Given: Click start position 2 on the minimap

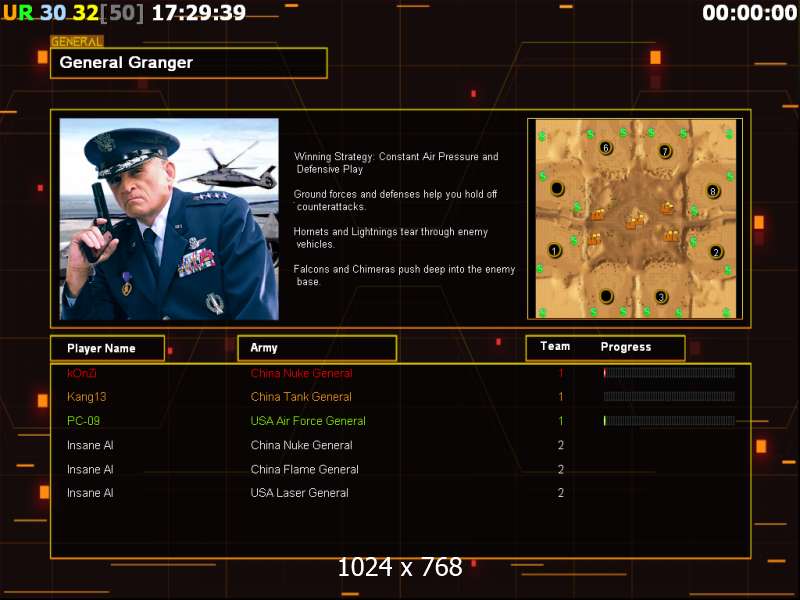Looking at the screenshot, I should tap(716, 252).
